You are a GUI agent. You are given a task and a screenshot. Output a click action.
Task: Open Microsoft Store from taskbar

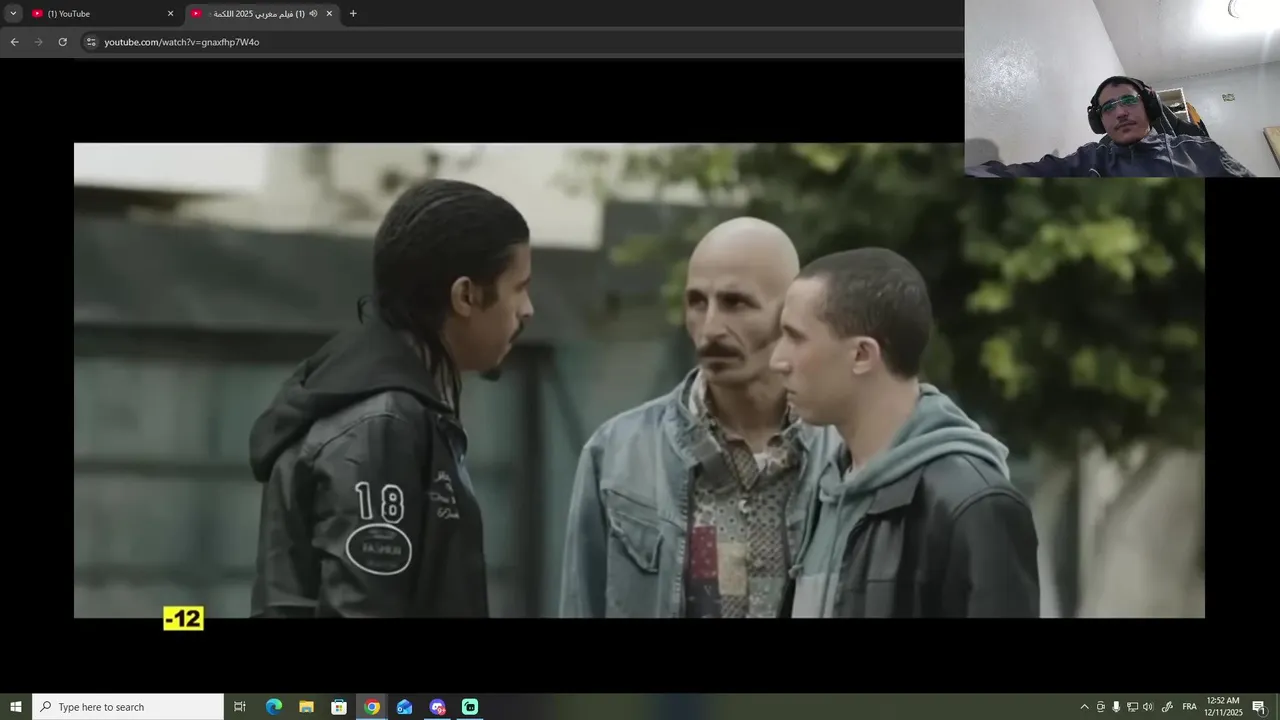339,707
